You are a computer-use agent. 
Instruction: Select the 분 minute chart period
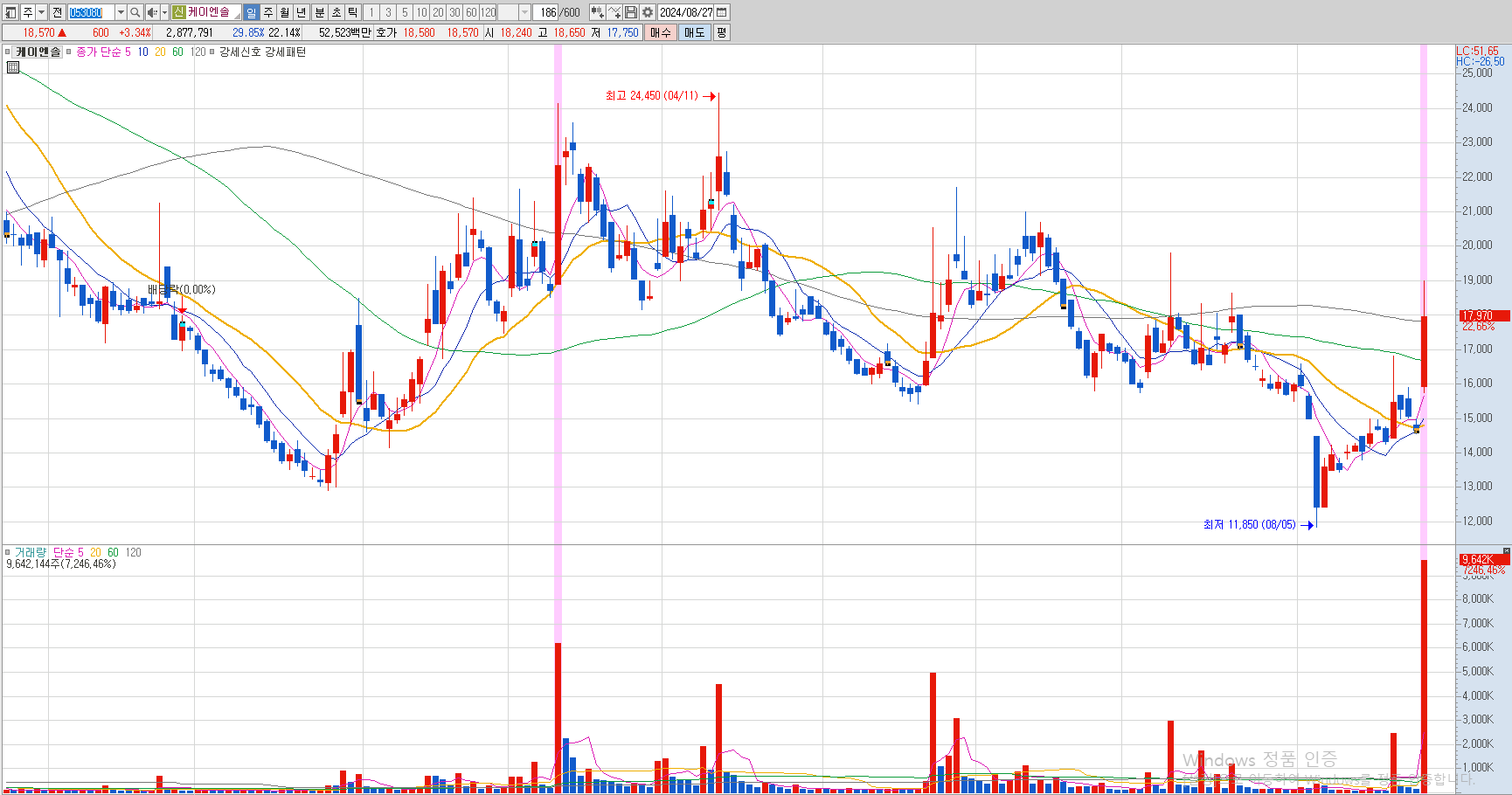coord(319,12)
